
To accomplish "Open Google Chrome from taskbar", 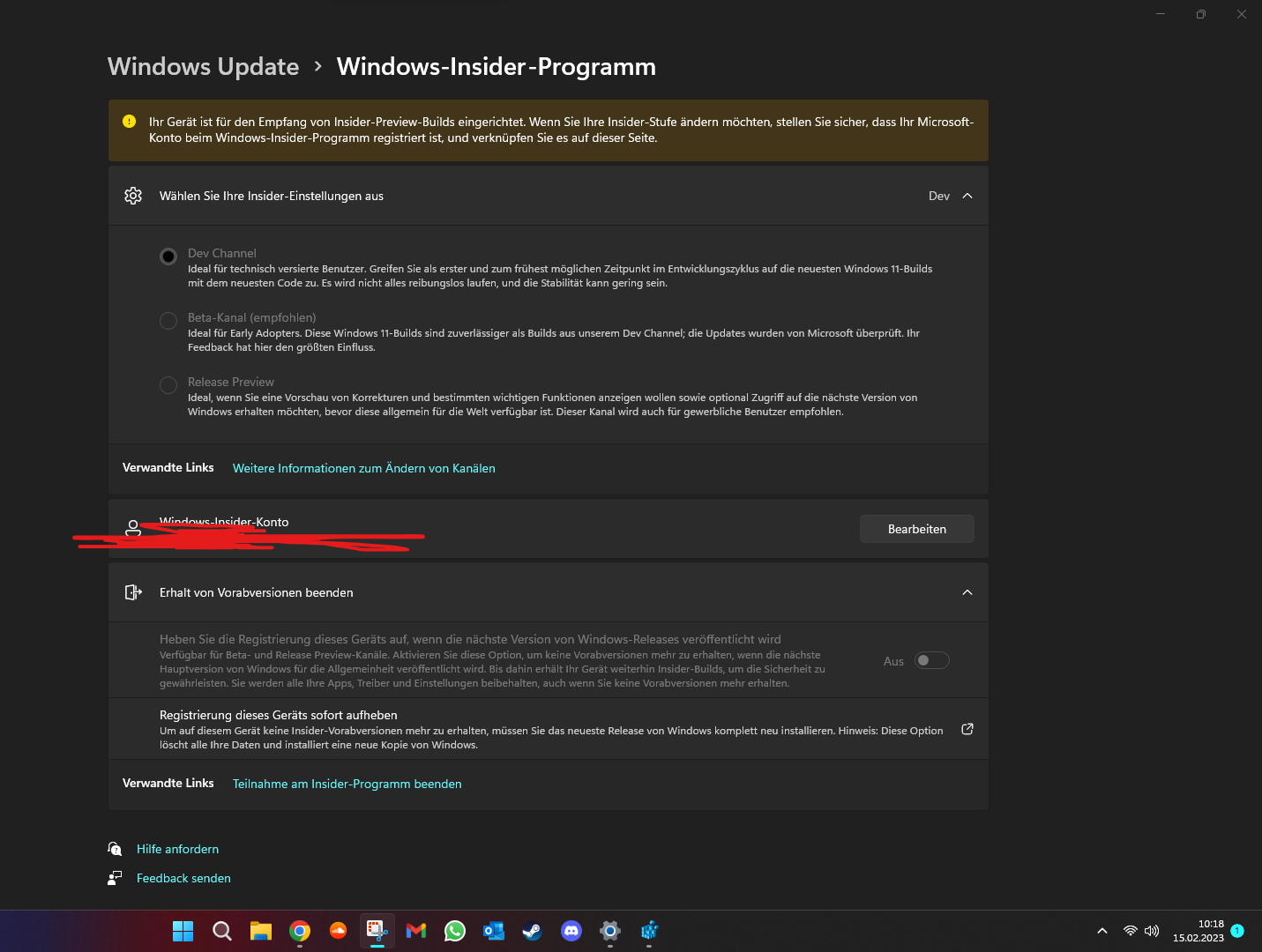I will pos(300,931).
